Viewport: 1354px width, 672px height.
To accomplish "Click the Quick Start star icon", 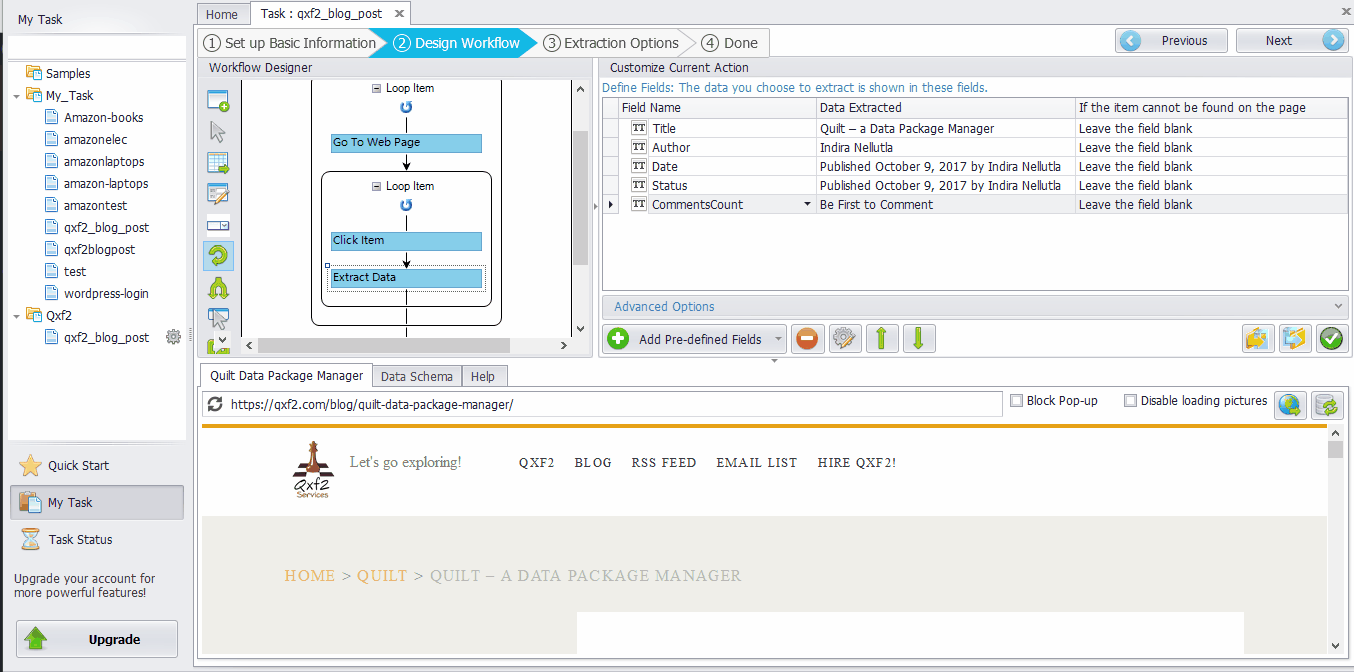I will [31, 465].
